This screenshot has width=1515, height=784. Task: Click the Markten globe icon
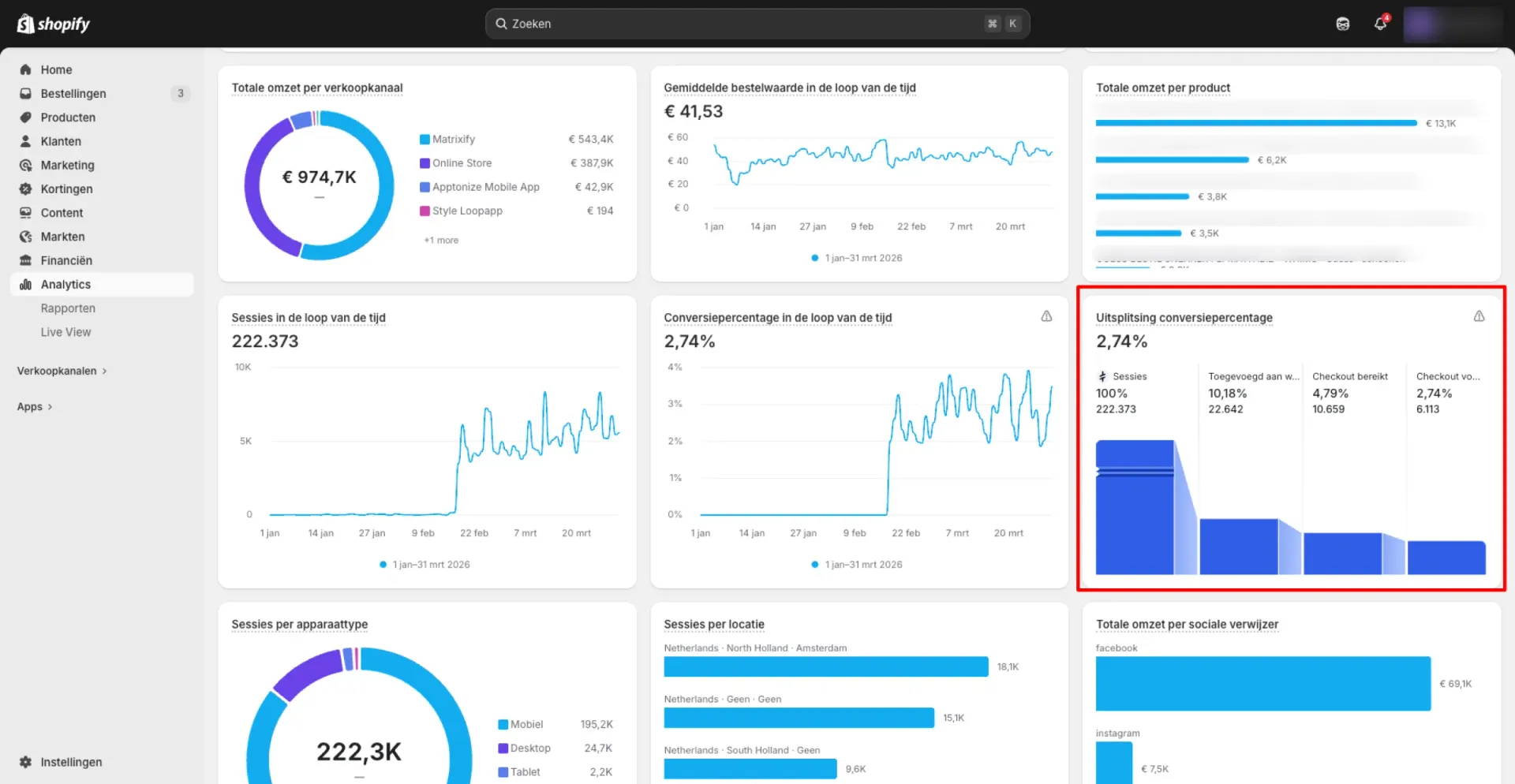pyautogui.click(x=25, y=237)
